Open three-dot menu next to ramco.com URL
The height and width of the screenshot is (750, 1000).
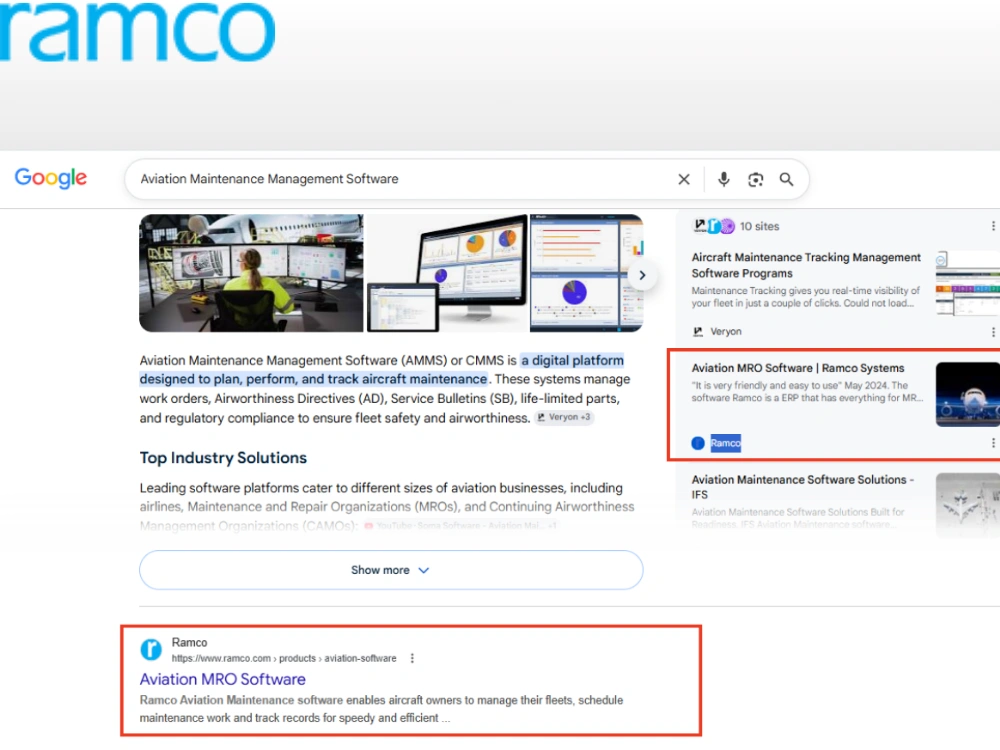click(x=412, y=658)
